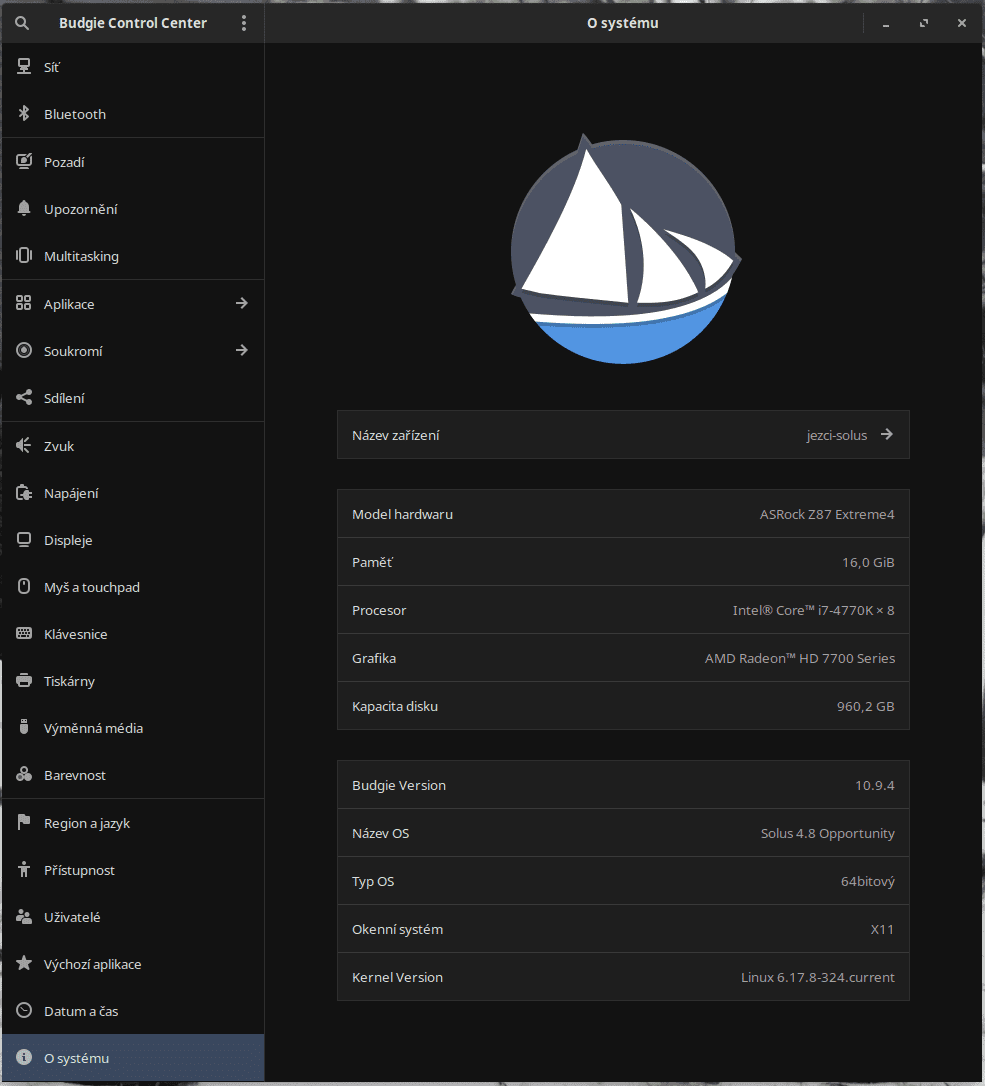Open Displeje display settings
The image size is (985, 1086).
point(133,540)
